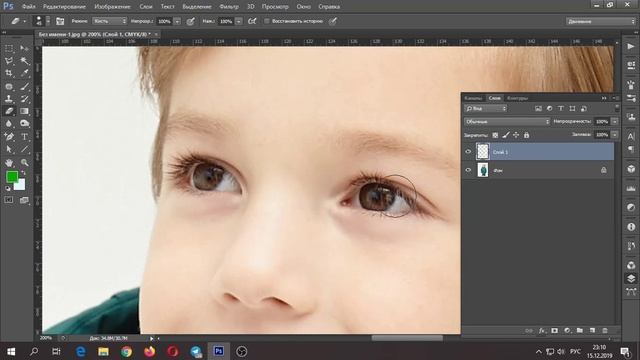Select the Spot Healing Brush tool

click(9, 87)
